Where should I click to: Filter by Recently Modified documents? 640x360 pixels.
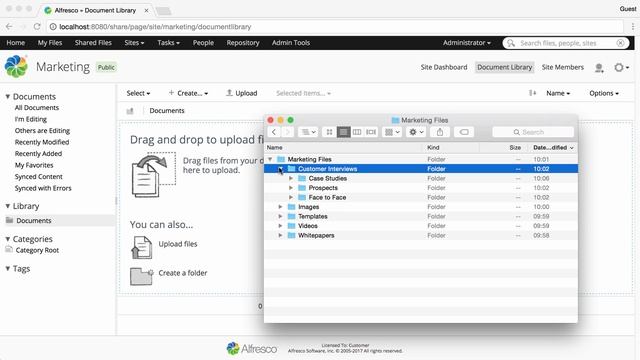point(42,142)
